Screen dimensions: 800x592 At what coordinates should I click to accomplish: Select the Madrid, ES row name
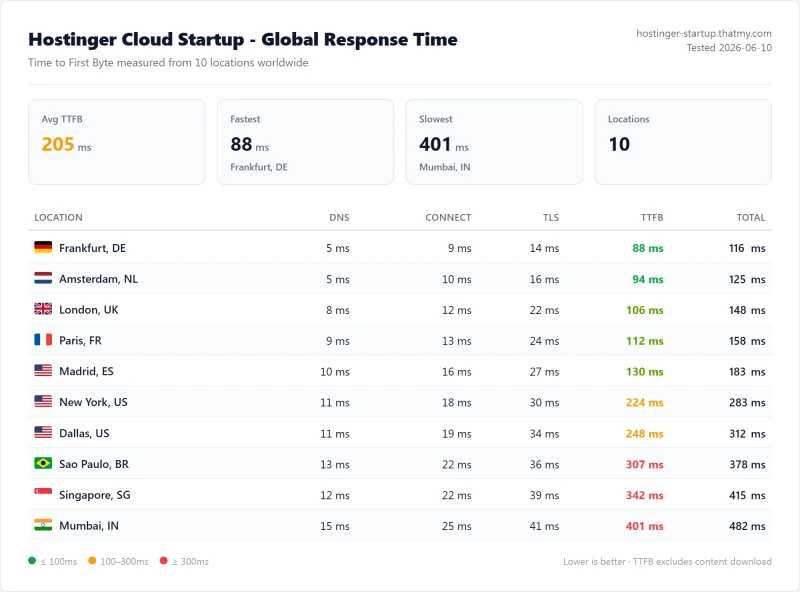pos(86,371)
